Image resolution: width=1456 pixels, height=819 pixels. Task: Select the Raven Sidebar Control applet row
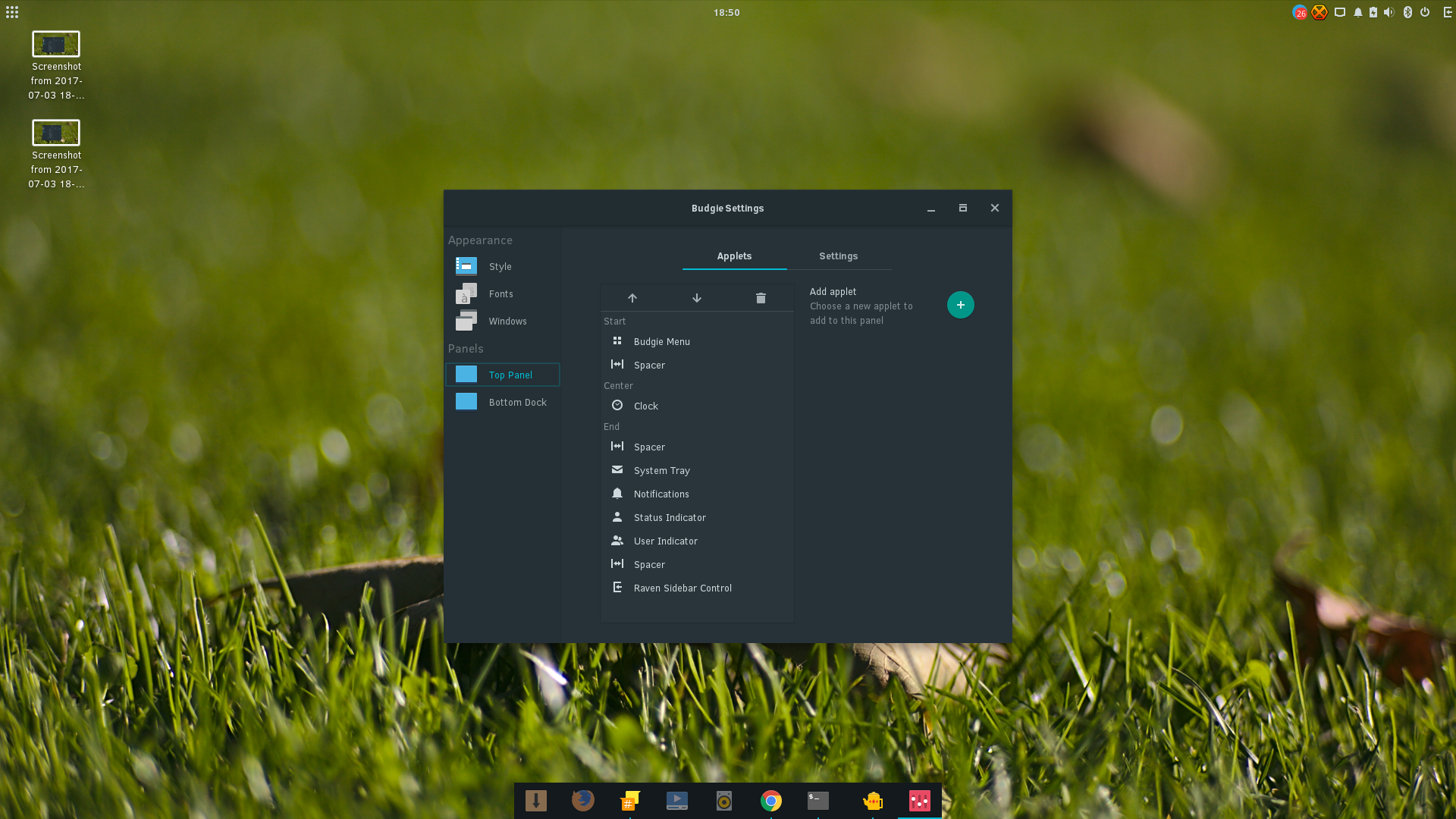click(697, 588)
